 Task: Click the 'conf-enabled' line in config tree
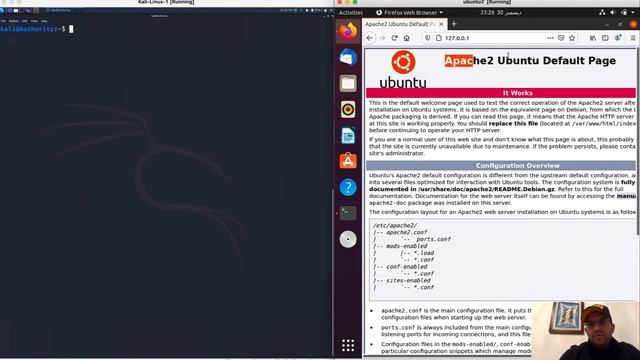point(408,267)
